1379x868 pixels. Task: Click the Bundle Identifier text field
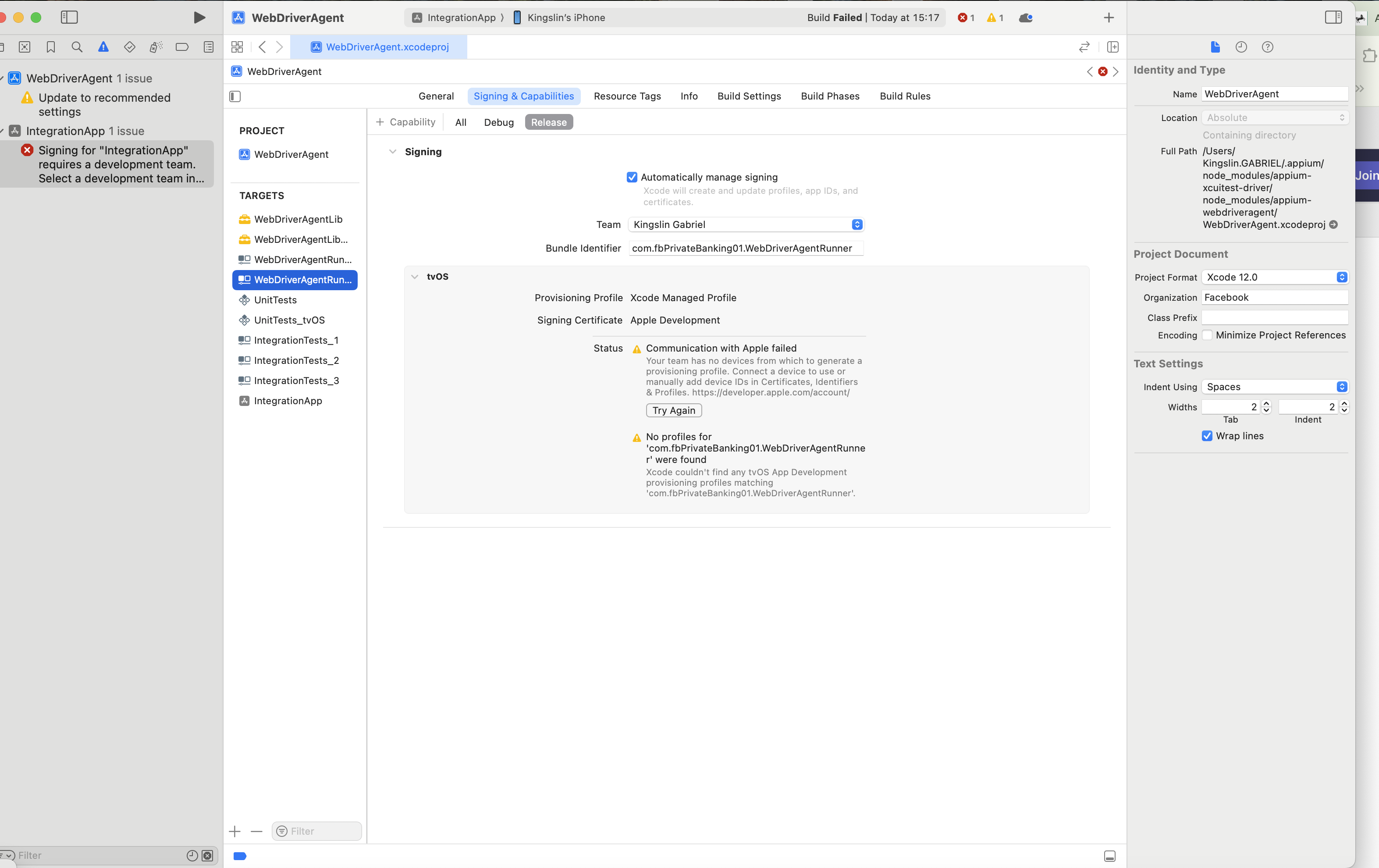click(x=745, y=248)
